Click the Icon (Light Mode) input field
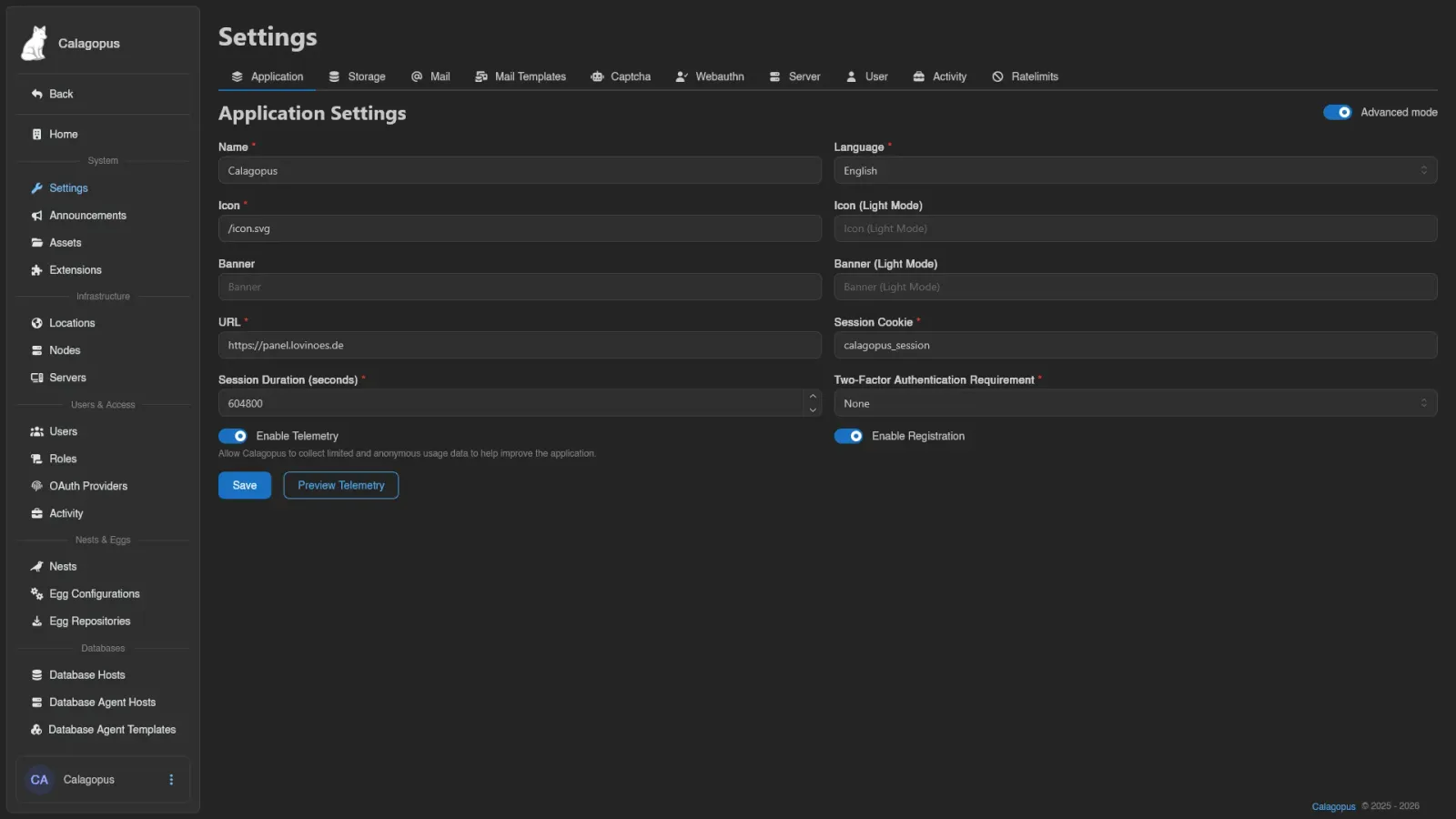Viewport: 1456px width, 819px height. [x=1136, y=228]
